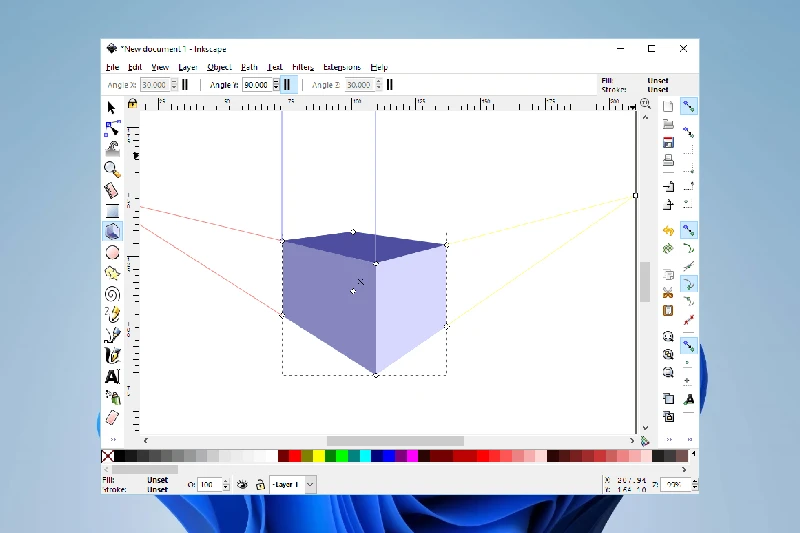The height and width of the screenshot is (533, 800).
Task: Click the Angle Y input field
Action: tap(255, 86)
